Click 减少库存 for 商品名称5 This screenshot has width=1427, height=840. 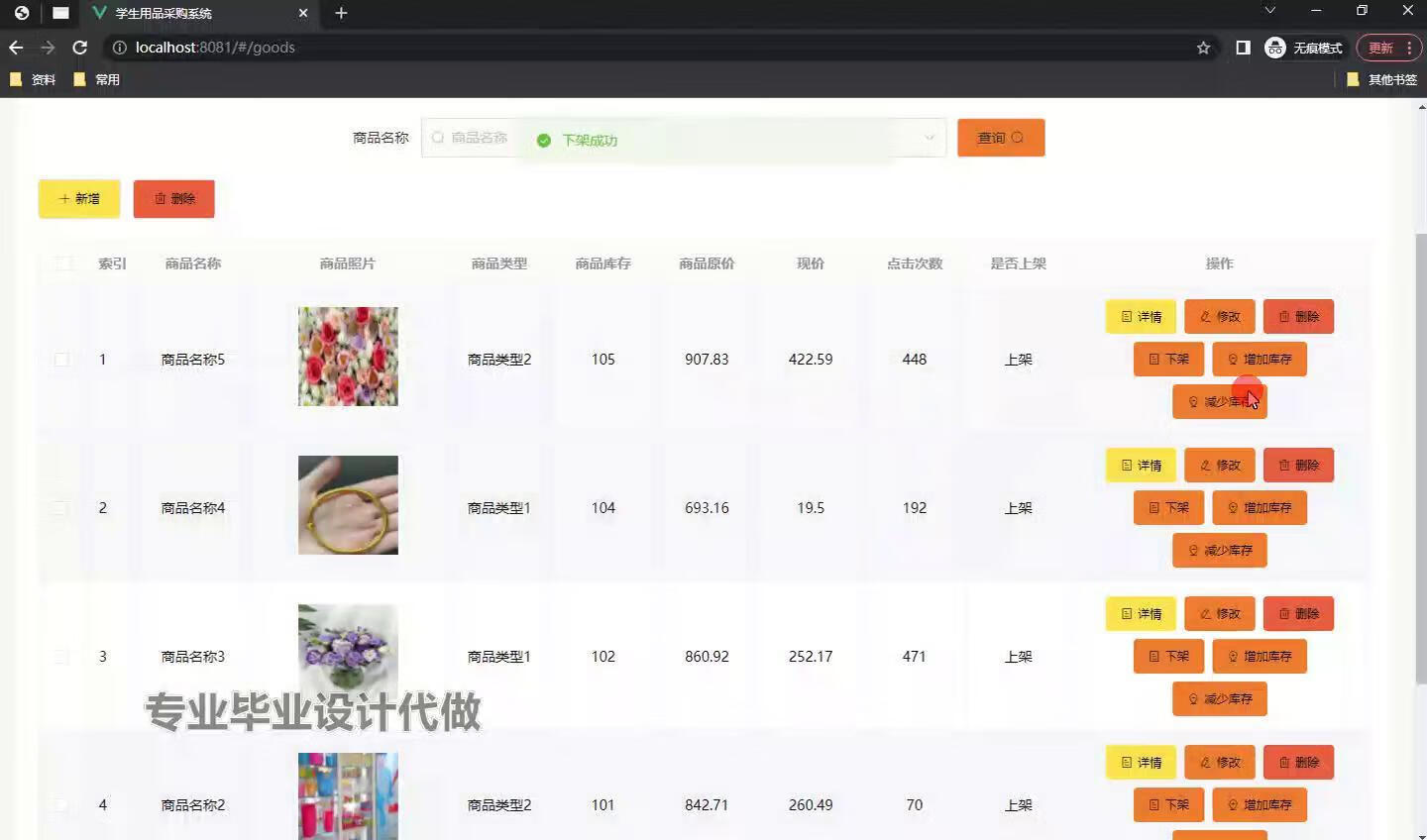1220,401
